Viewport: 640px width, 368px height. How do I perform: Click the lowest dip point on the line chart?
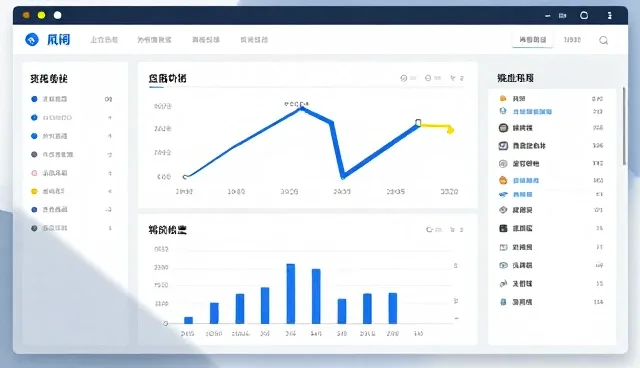(343, 176)
